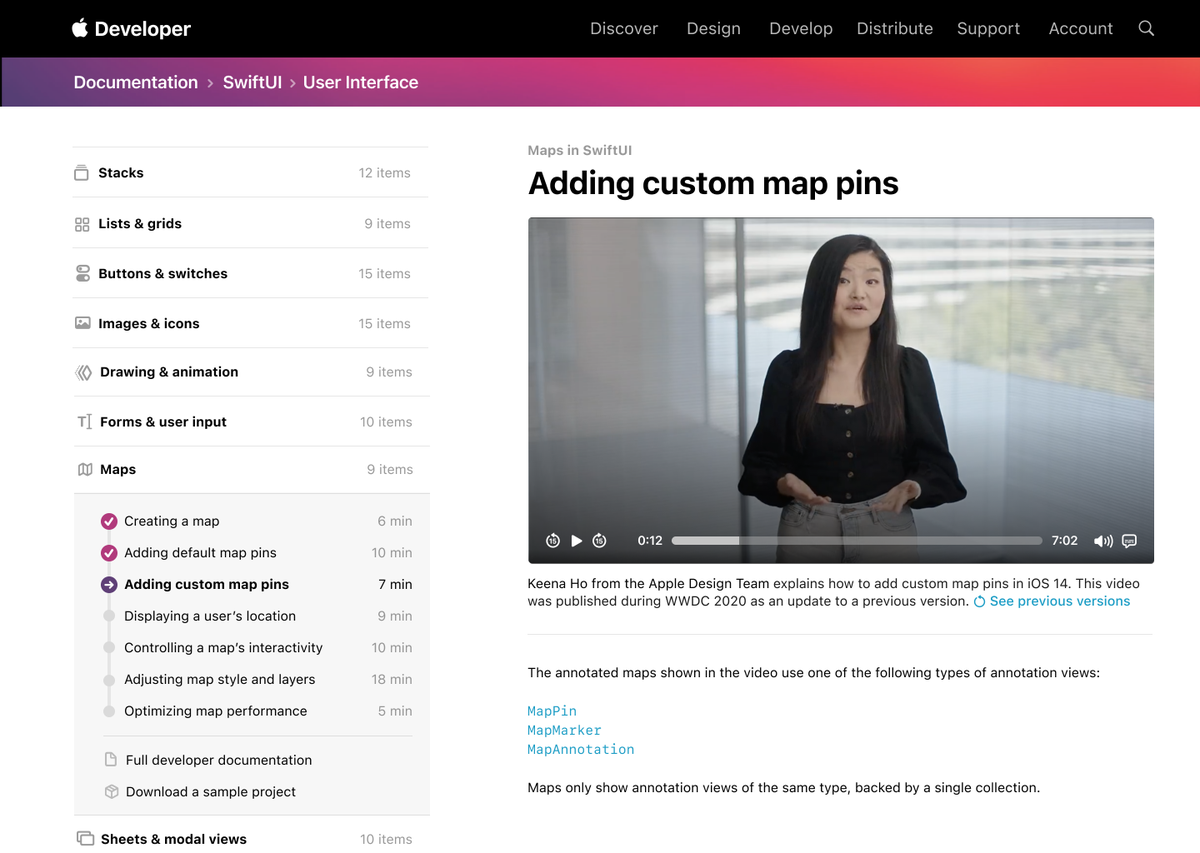Image resolution: width=1200 pixels, height=853 pixels.
Task: Click the Maps in SwiftUI eyebrow text
Action: (580, 151)
